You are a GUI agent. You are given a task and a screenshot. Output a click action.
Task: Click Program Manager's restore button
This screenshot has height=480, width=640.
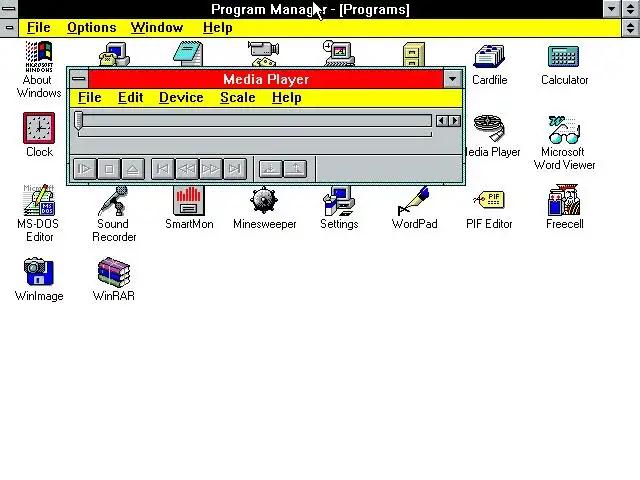pyautogui.click(x=631, y=9)
